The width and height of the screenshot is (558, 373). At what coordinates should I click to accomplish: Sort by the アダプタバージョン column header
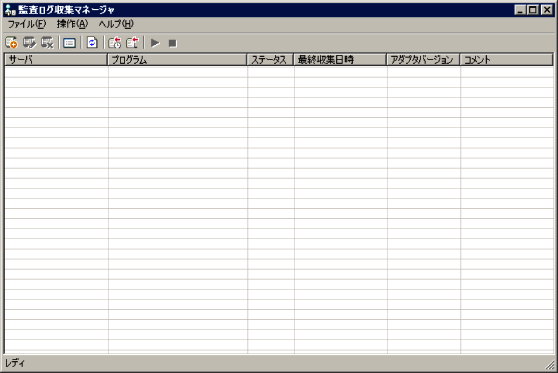pyautogui.click(x=423, y=60)
